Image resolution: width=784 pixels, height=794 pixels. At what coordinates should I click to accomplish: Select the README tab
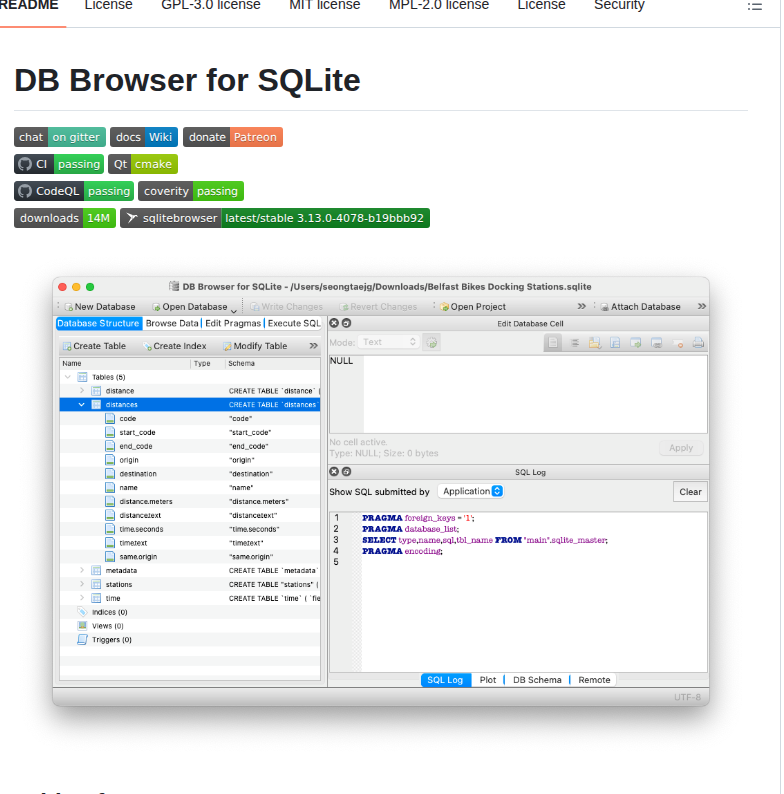pyautogui.click(x=29, y=6)
